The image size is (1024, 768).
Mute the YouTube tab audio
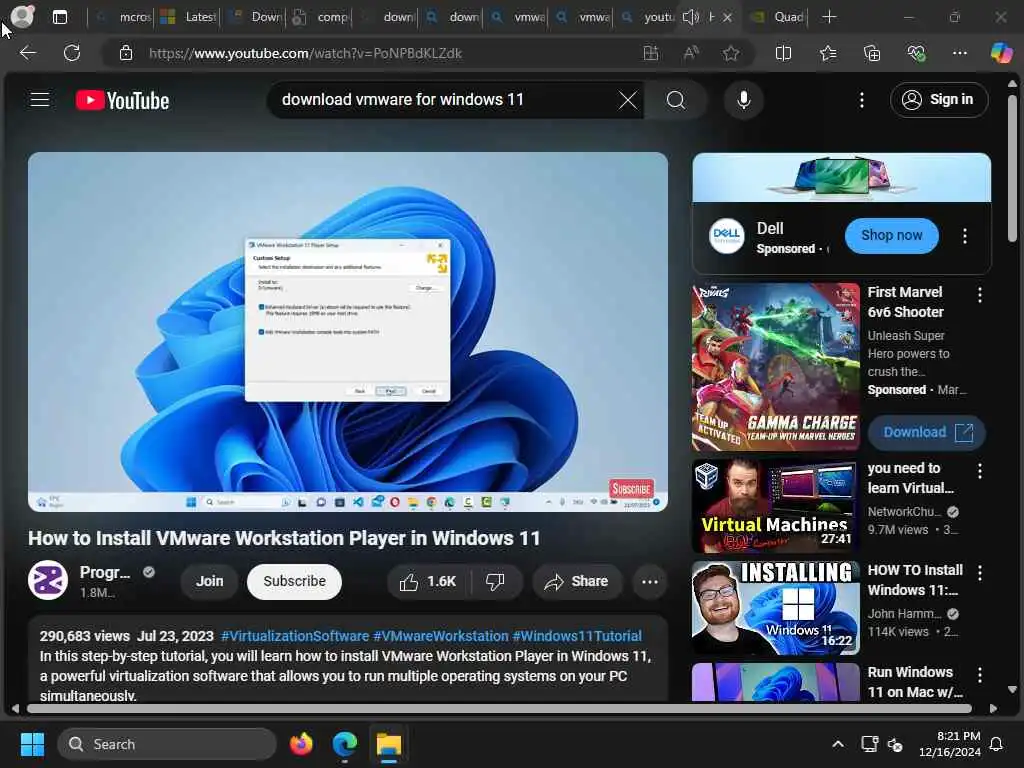[690, 17]
